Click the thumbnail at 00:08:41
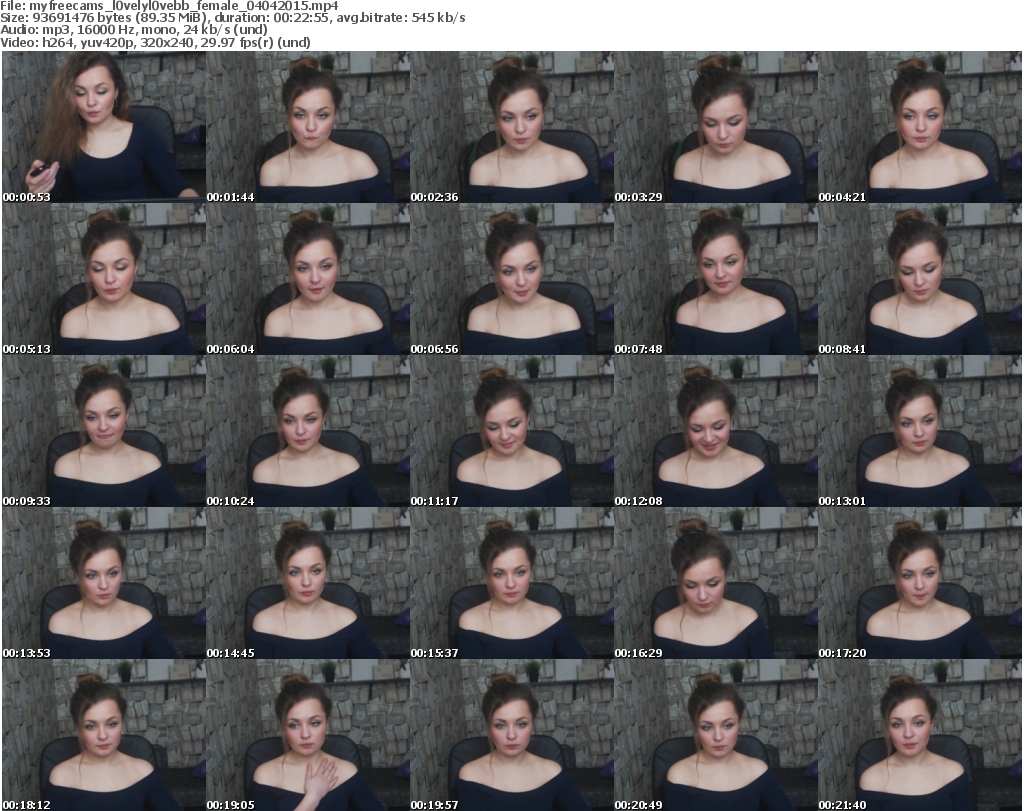The height and width of the screenshot is (811, 1024). point(919,280)
